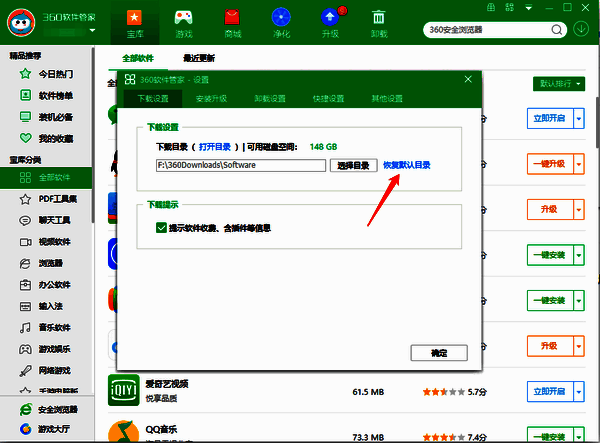
Task: Open PDF工具集 category
Action: pyautogui.click(x=48, y=199)
